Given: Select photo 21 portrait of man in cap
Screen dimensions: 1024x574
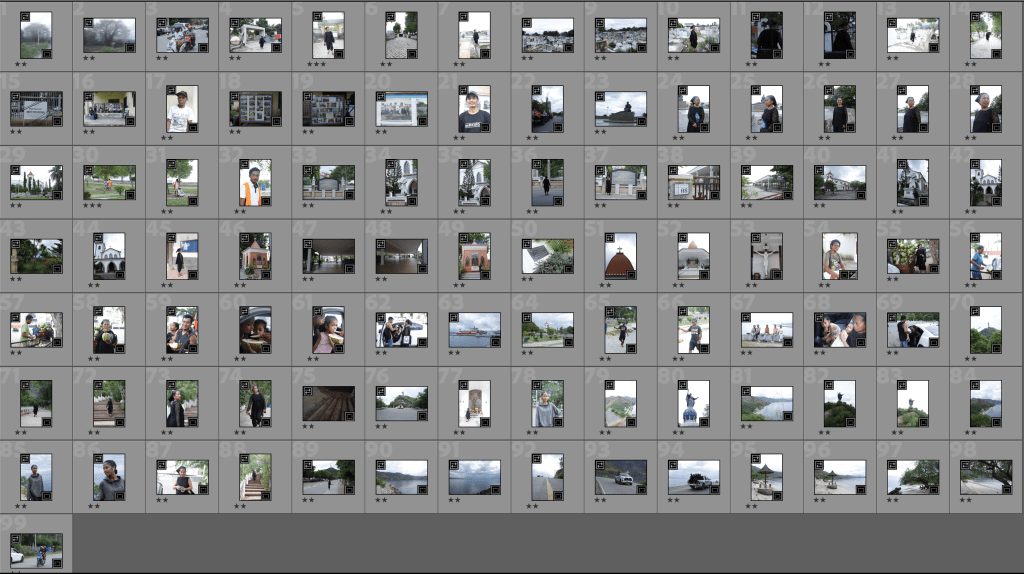Looking at the screenshot, I should [x=474, y=109].
